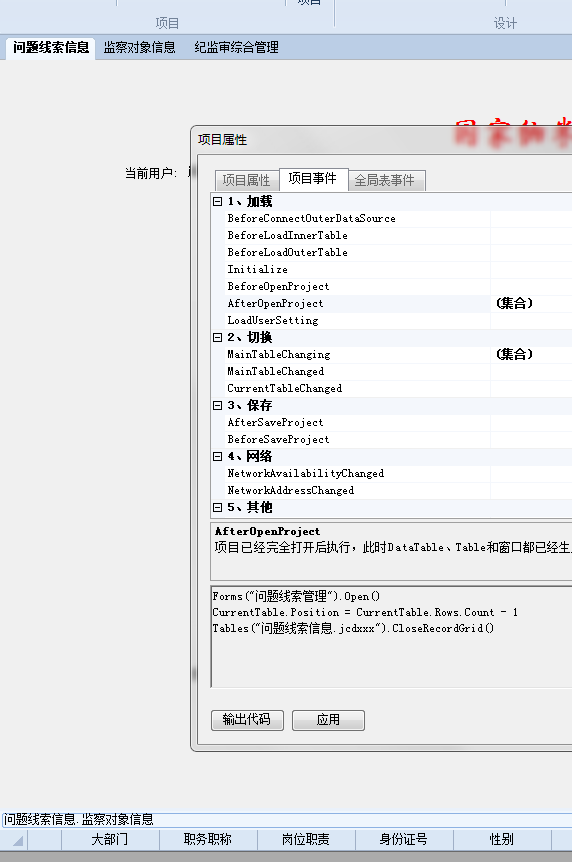The height and width of the screenshot is (862, 572).
Task: Click the 身份证号 column header
Action: coord(404,839)
